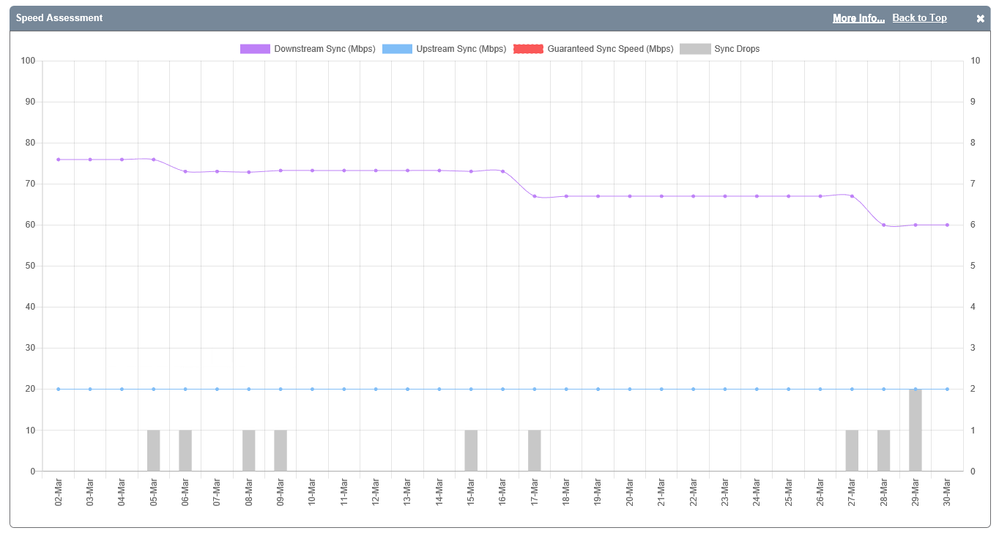This screenshot has height=541, width=999.
Task: Hide the Upstream Sync series via legend label
Action: click(x=461, y=49)
